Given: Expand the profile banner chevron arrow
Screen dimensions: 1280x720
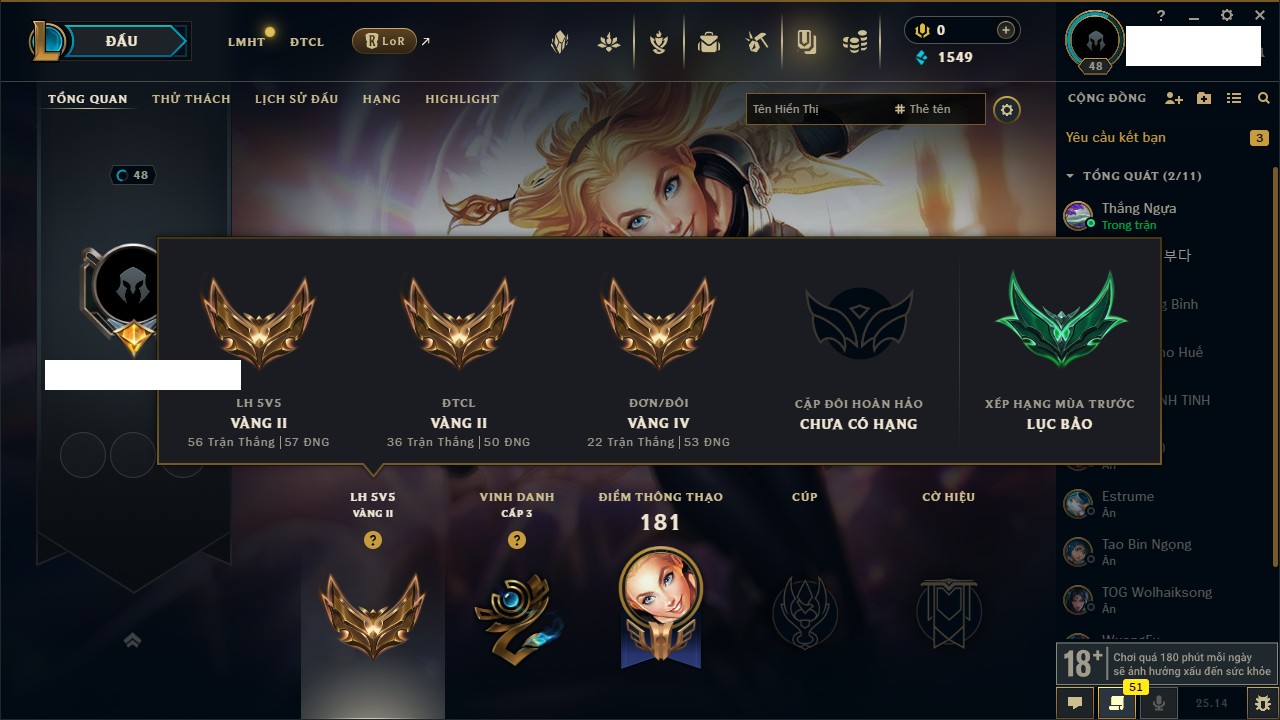Looking at the screenshot, I should pyautogui.click(x=132, y=640).
